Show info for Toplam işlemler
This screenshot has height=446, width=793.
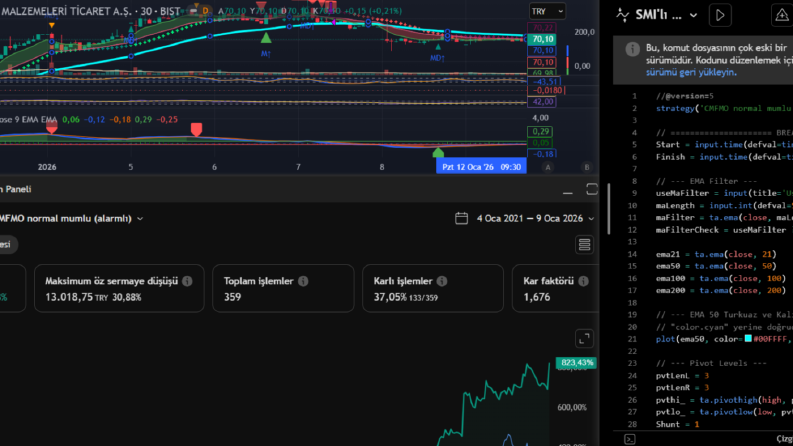coord(303,281)
